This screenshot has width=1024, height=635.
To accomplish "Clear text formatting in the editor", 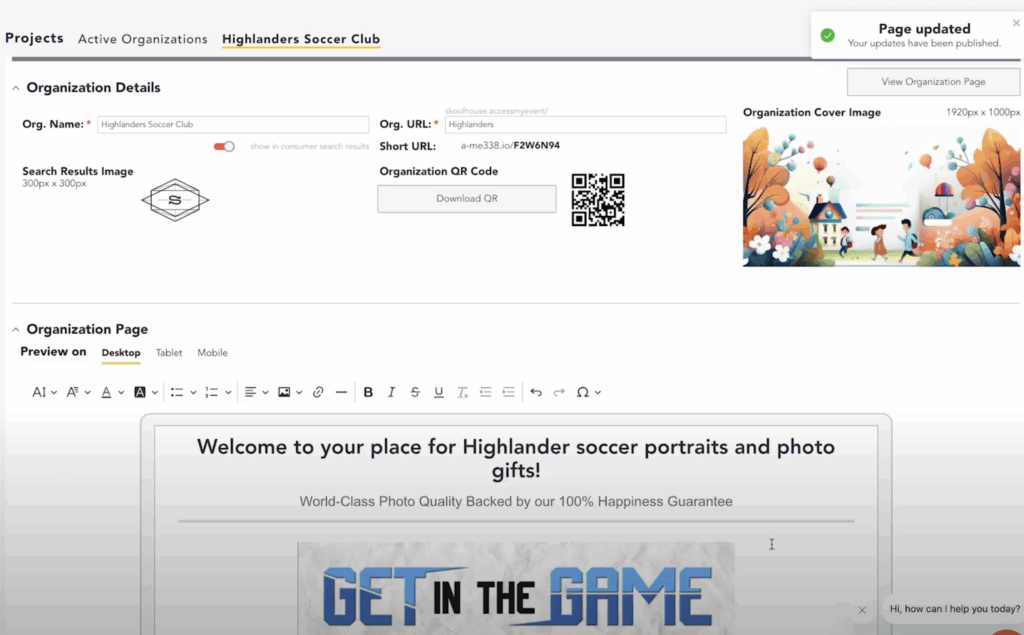I will point(461,391).
